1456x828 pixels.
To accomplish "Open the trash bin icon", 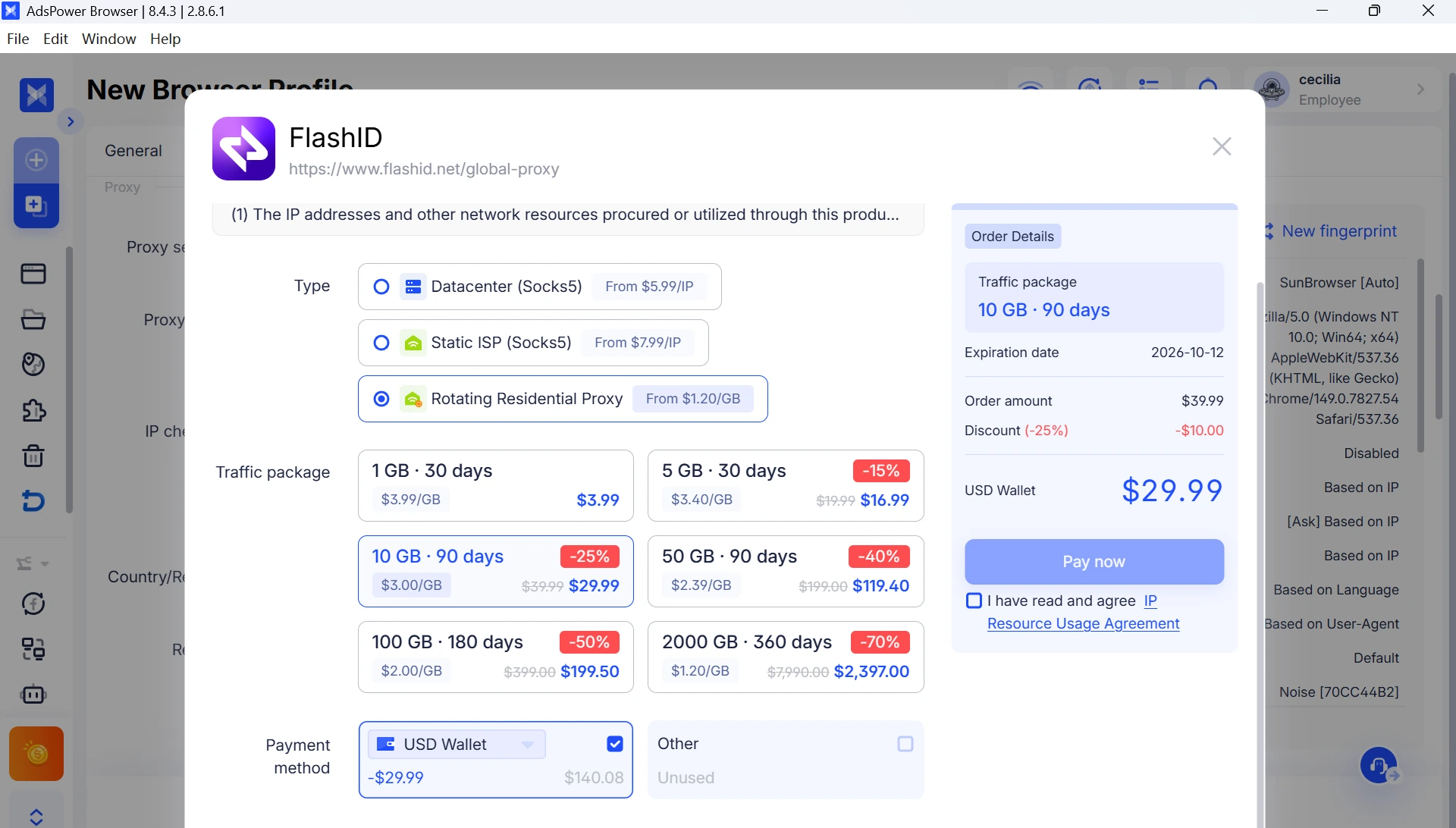I will [33, 456].
